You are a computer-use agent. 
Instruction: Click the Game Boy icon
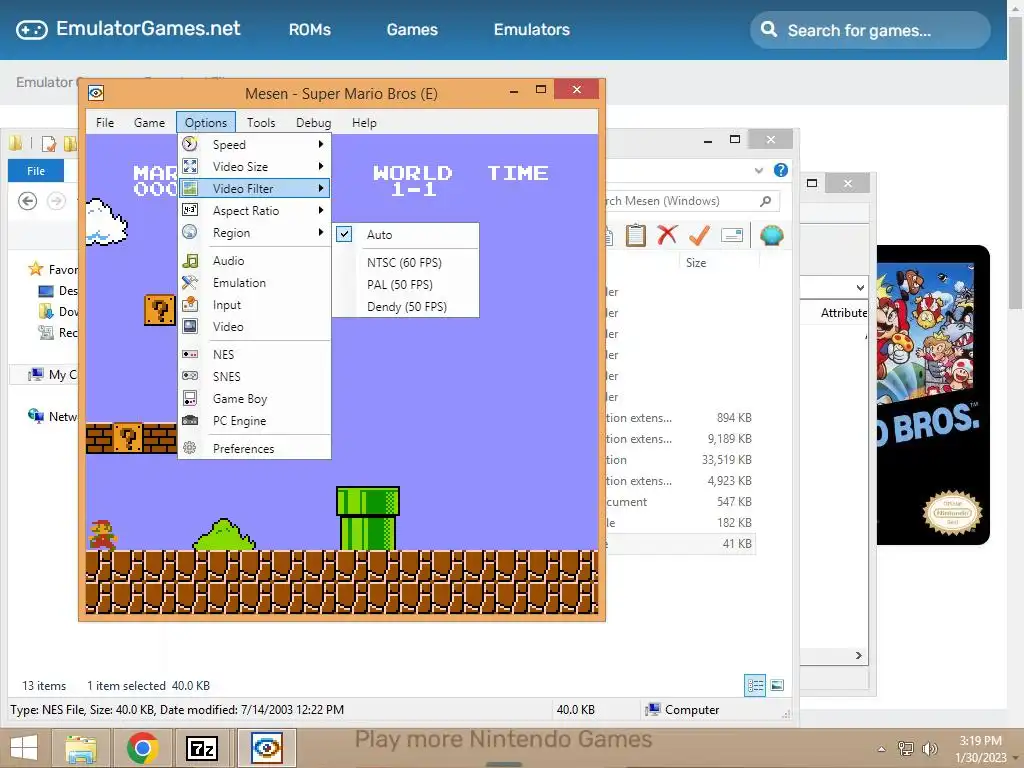coord(190,398)
